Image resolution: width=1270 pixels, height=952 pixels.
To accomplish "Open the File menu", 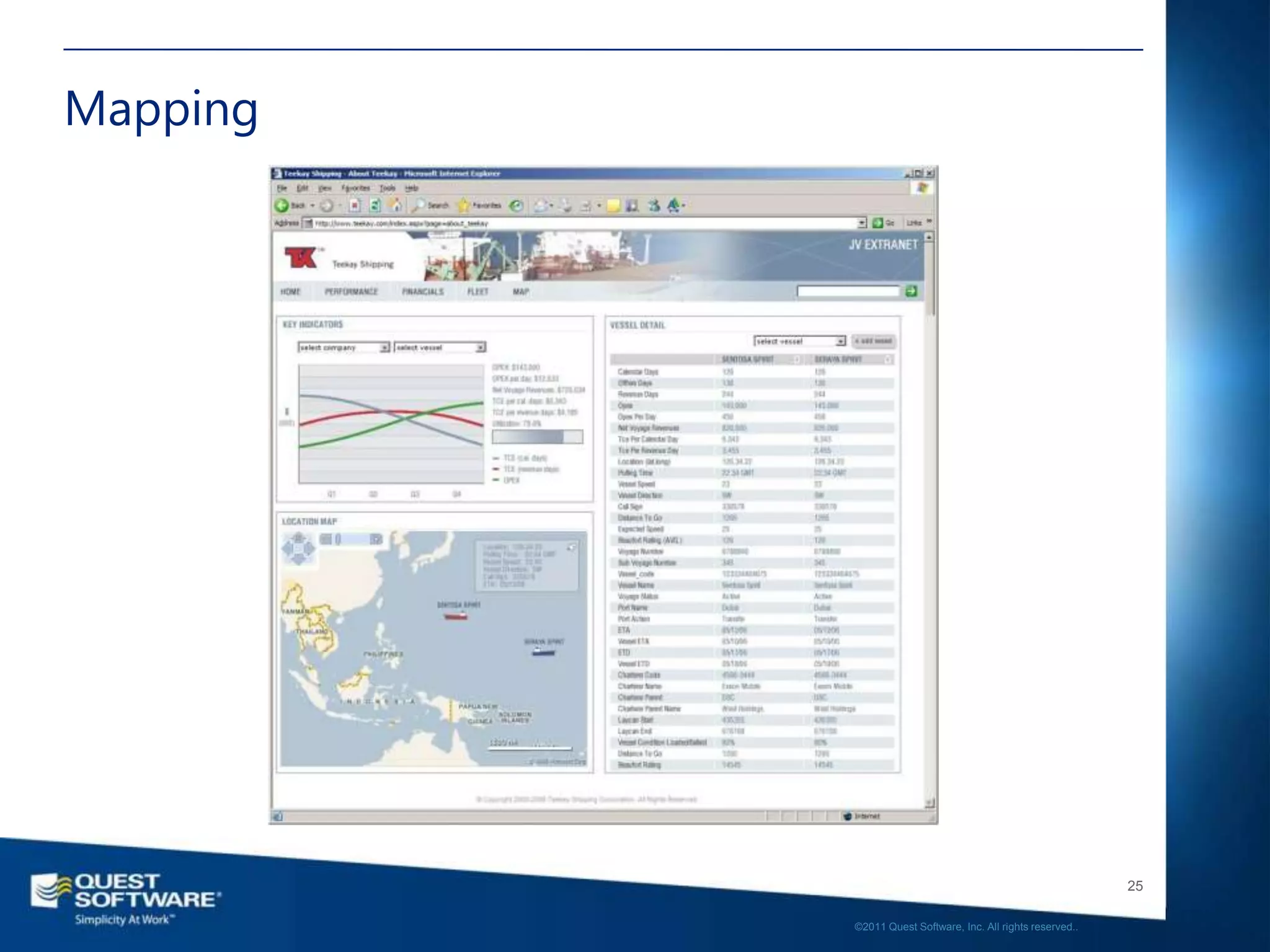I will [282, 188].
